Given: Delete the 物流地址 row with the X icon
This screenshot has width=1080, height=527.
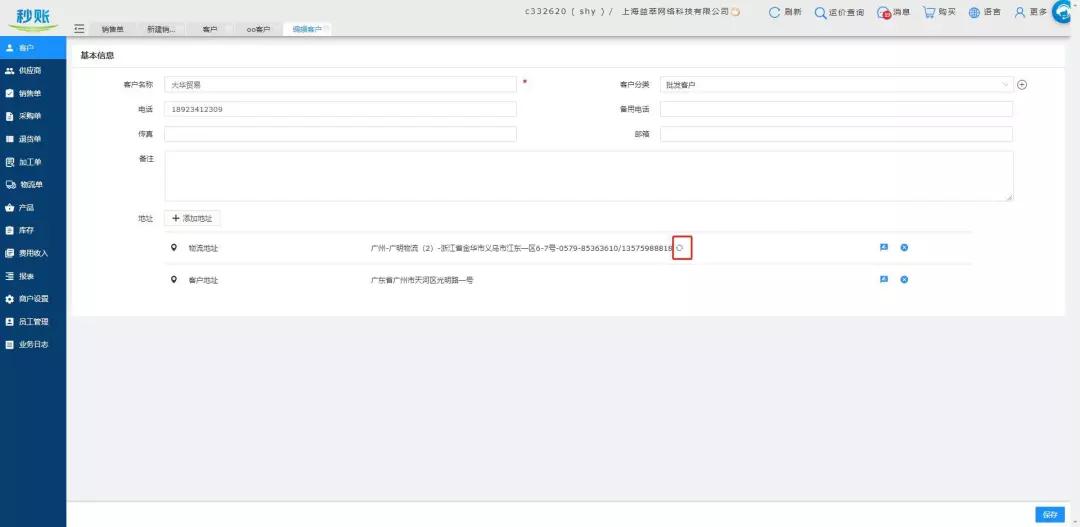Looking at the screenshot, I should [904, 247].
